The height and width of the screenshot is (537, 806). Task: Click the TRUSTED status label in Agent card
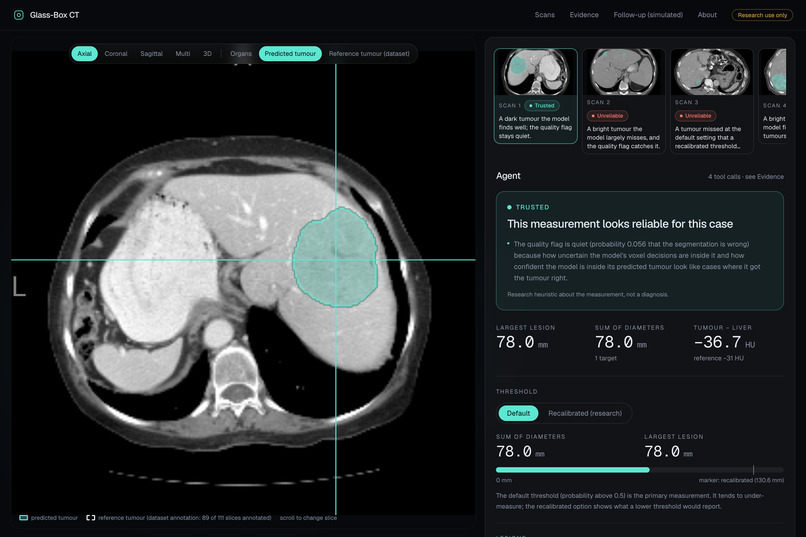click(528, 207)
